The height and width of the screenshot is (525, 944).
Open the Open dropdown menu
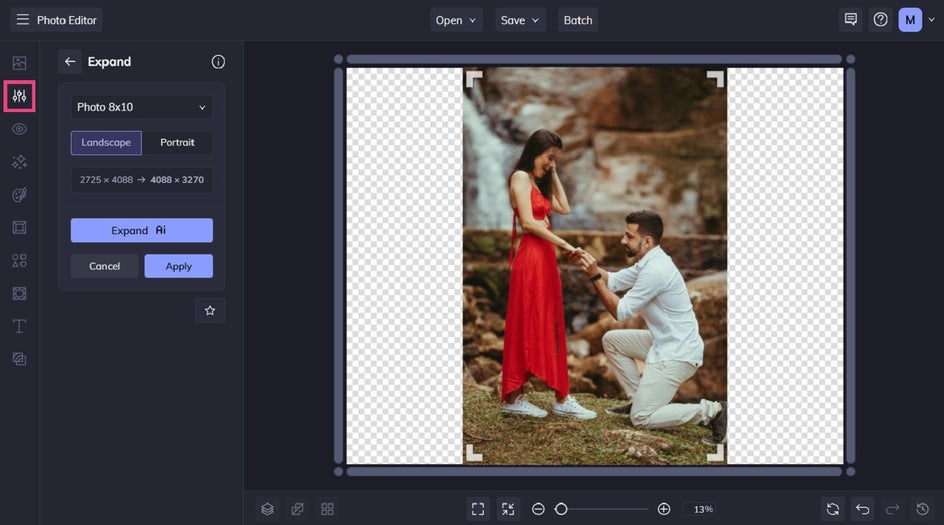tap(456, 20)
